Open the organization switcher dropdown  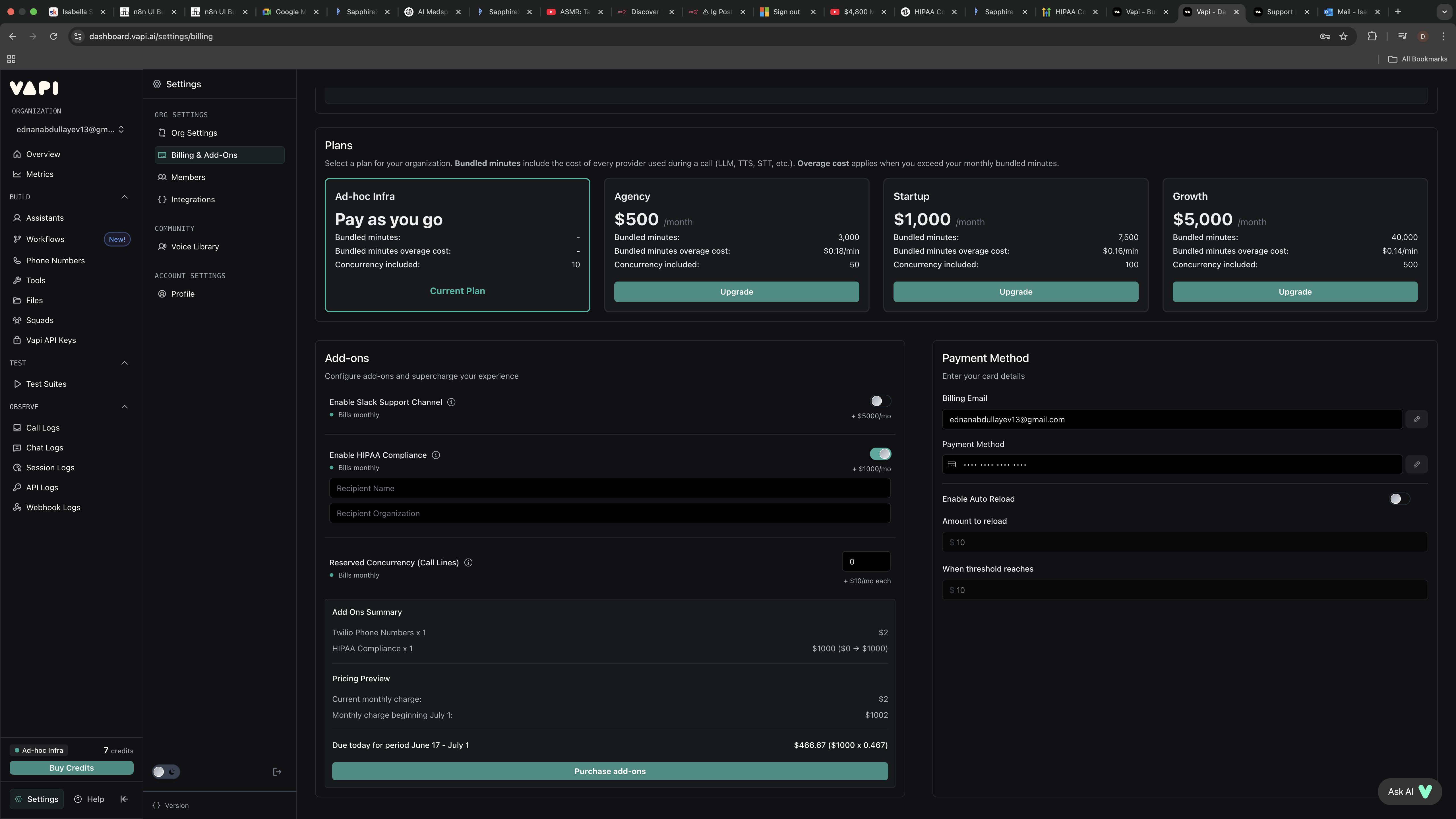[x=69, y=129]
